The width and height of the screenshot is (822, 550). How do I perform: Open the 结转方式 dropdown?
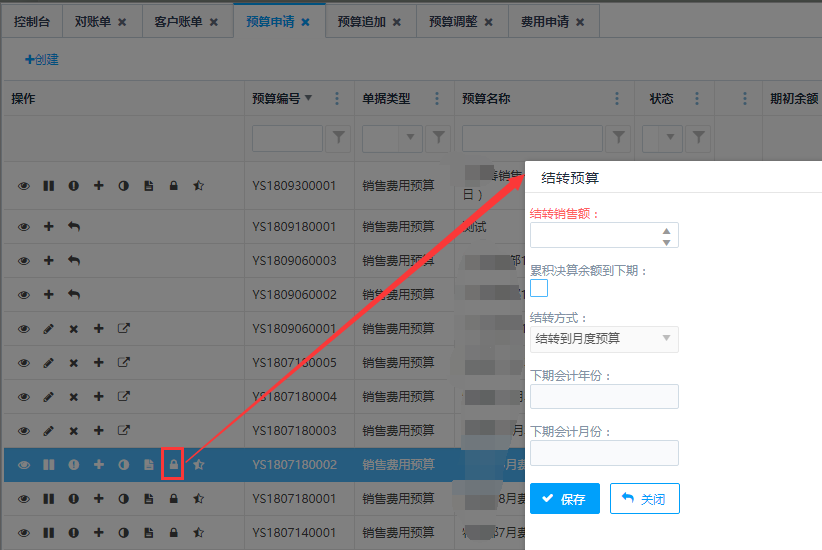604,339
